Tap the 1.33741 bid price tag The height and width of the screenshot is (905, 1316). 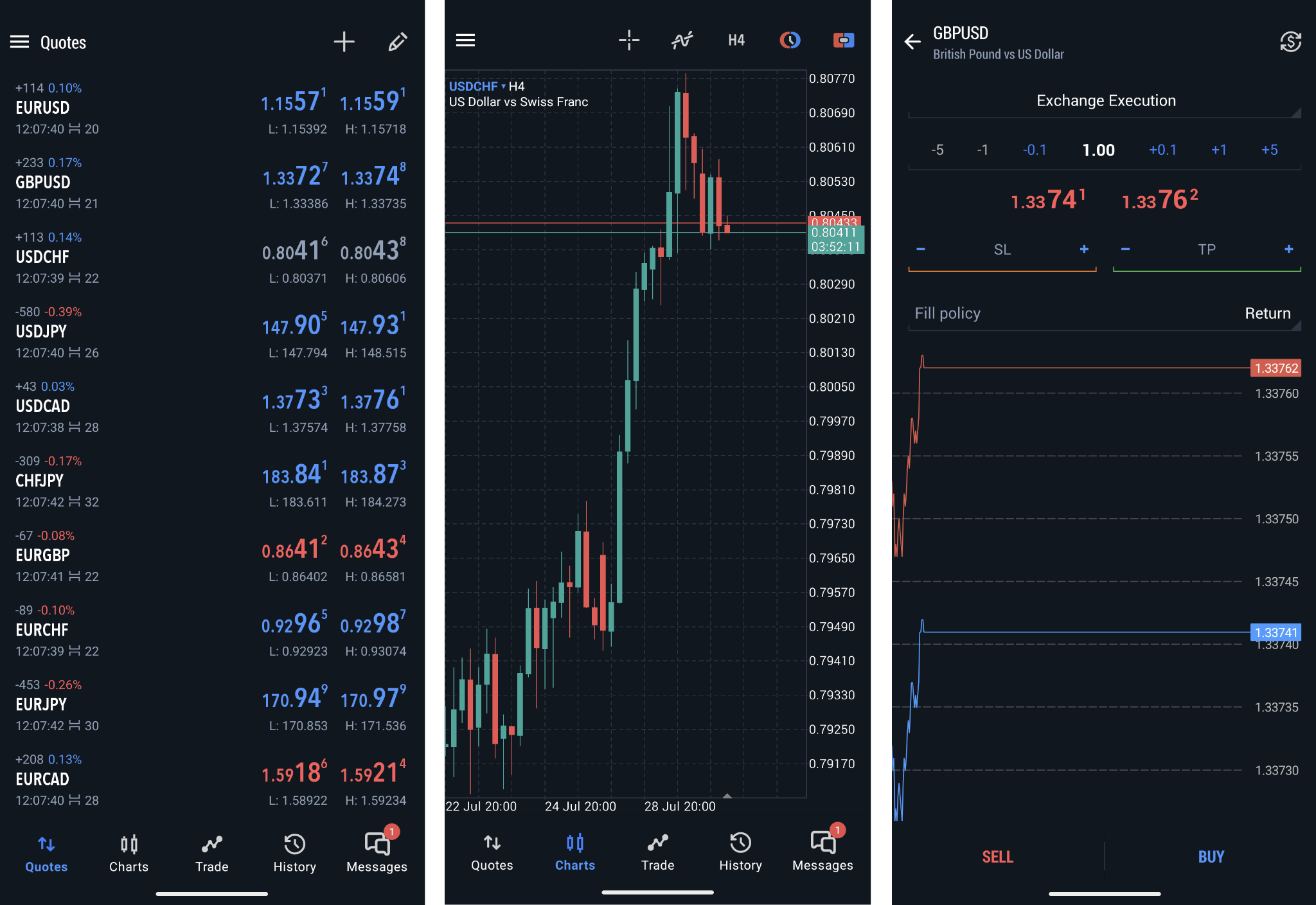pos(1276,632)
